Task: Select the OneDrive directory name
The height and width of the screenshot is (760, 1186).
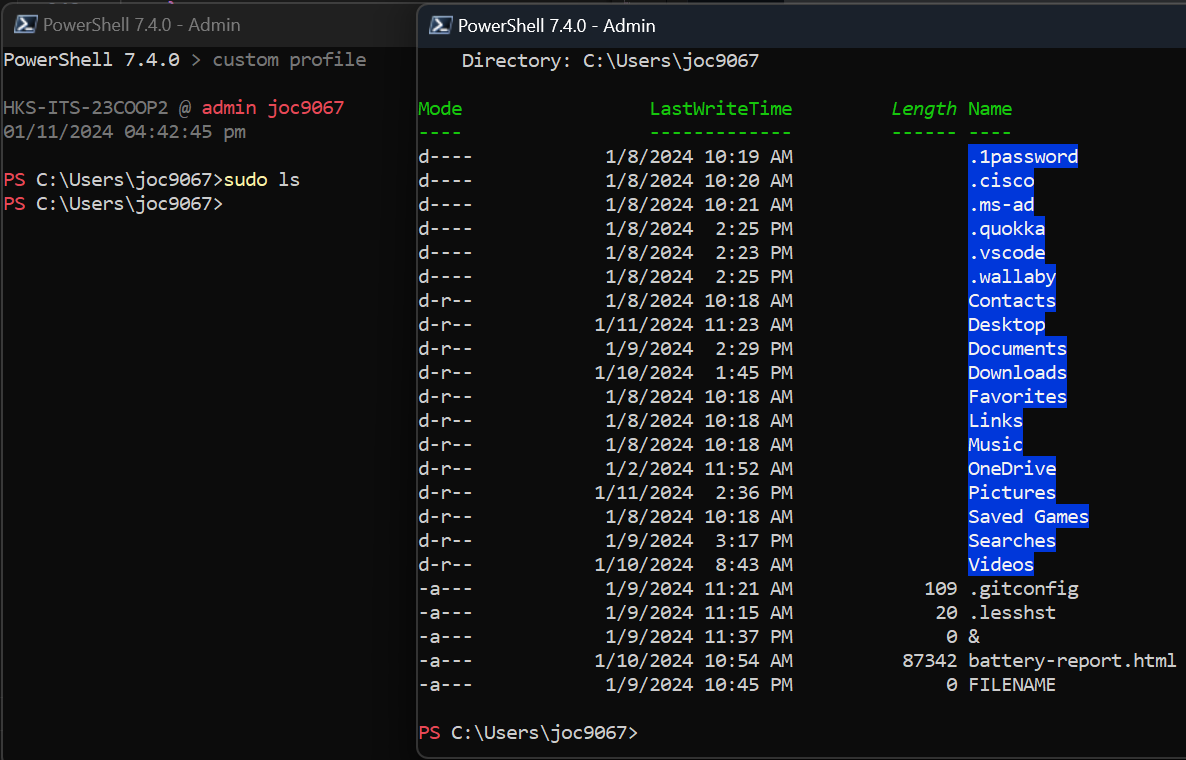Action: [x=1011, y=469]
